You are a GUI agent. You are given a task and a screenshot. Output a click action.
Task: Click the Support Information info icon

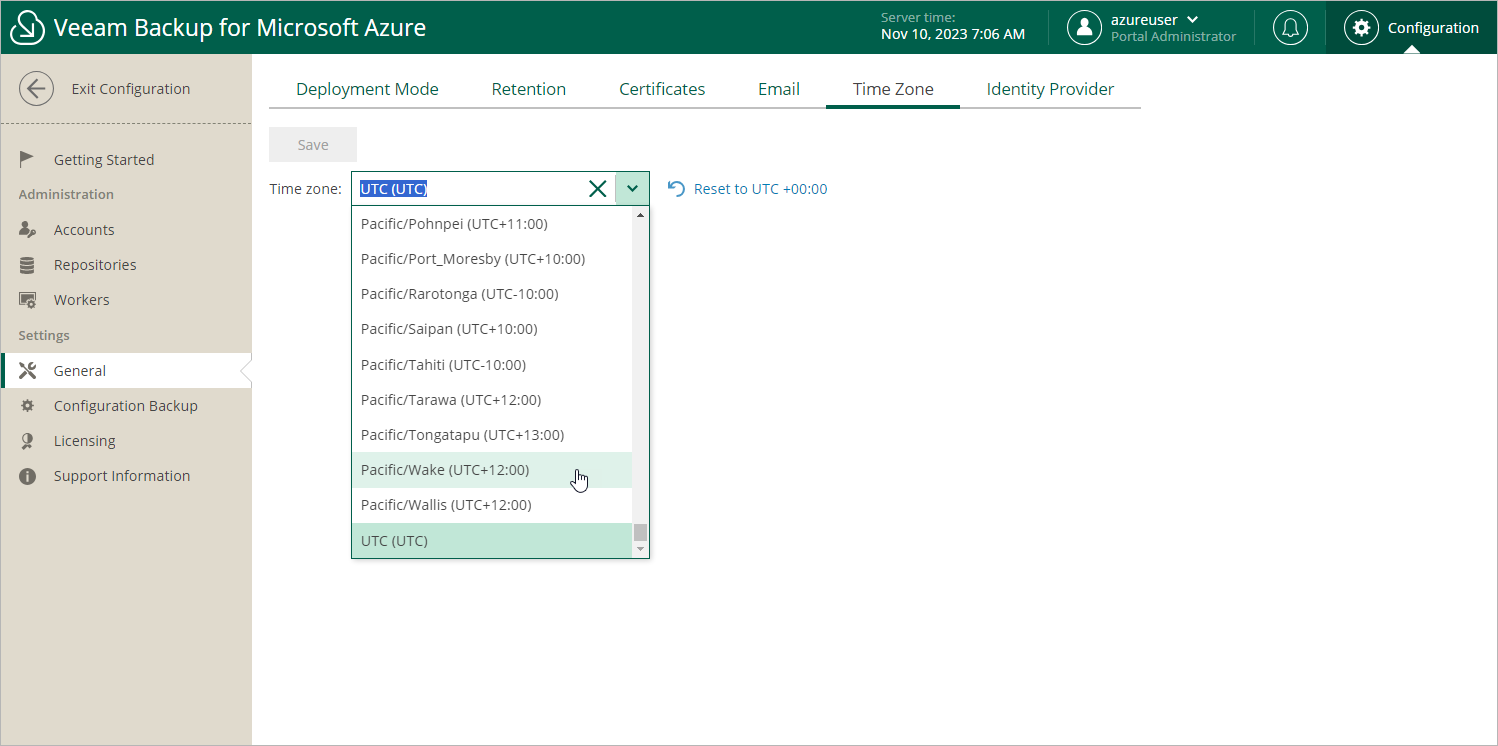[x=28, y=476]
